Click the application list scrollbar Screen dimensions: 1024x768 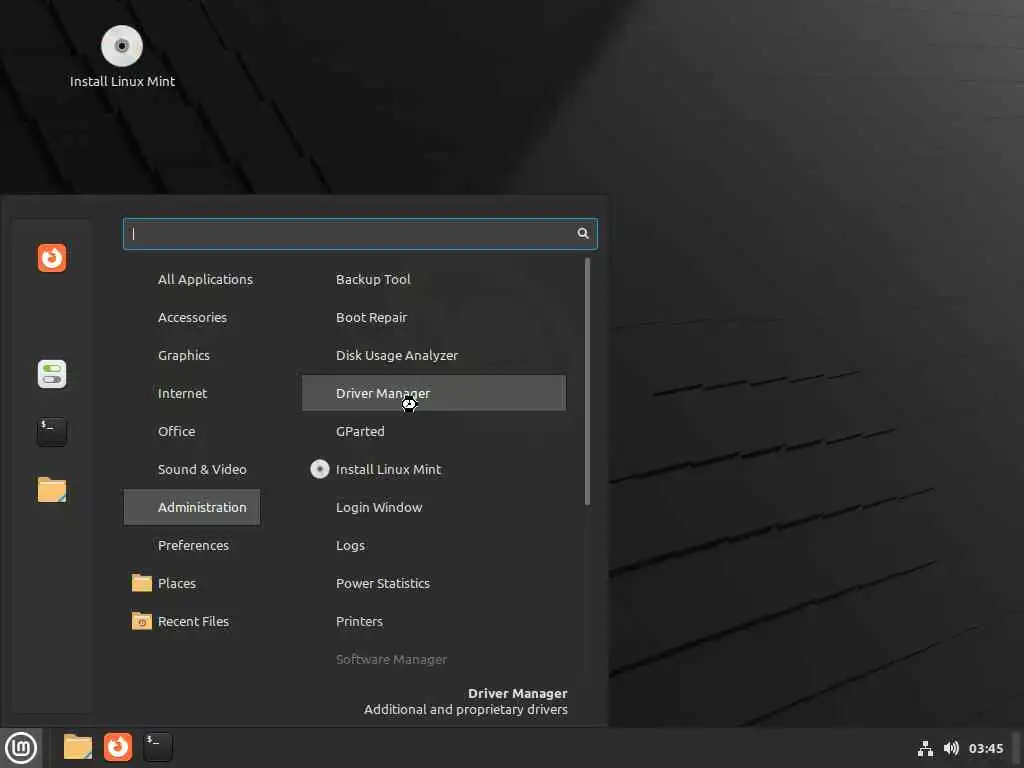click(x=587, y=381)
